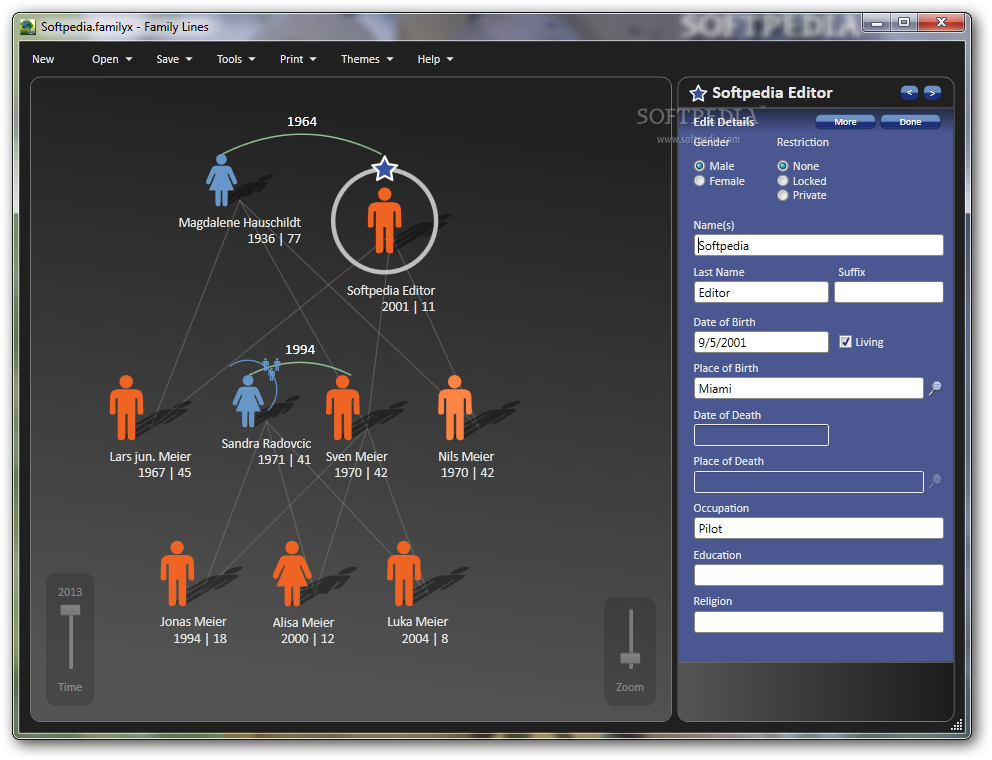The width and height of the screenshot is (992, 760).
Task: Select Lars jun. Meier's figure icon
Action: tap(126, 408)
